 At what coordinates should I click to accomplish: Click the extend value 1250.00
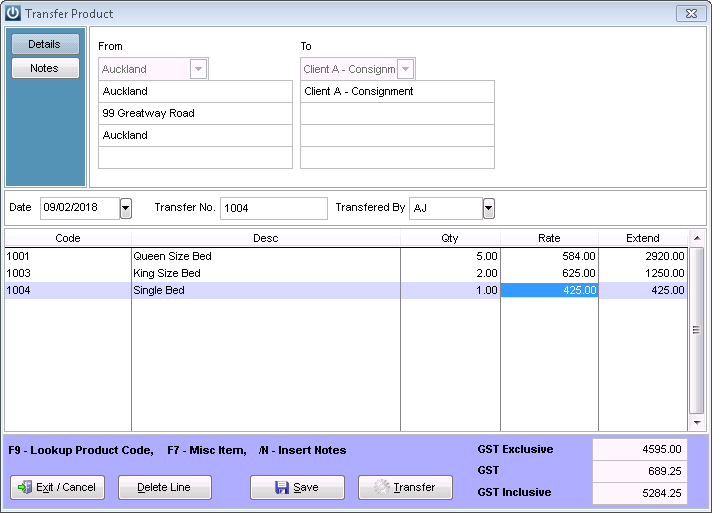pyautogui.click(x=643, y=273)
